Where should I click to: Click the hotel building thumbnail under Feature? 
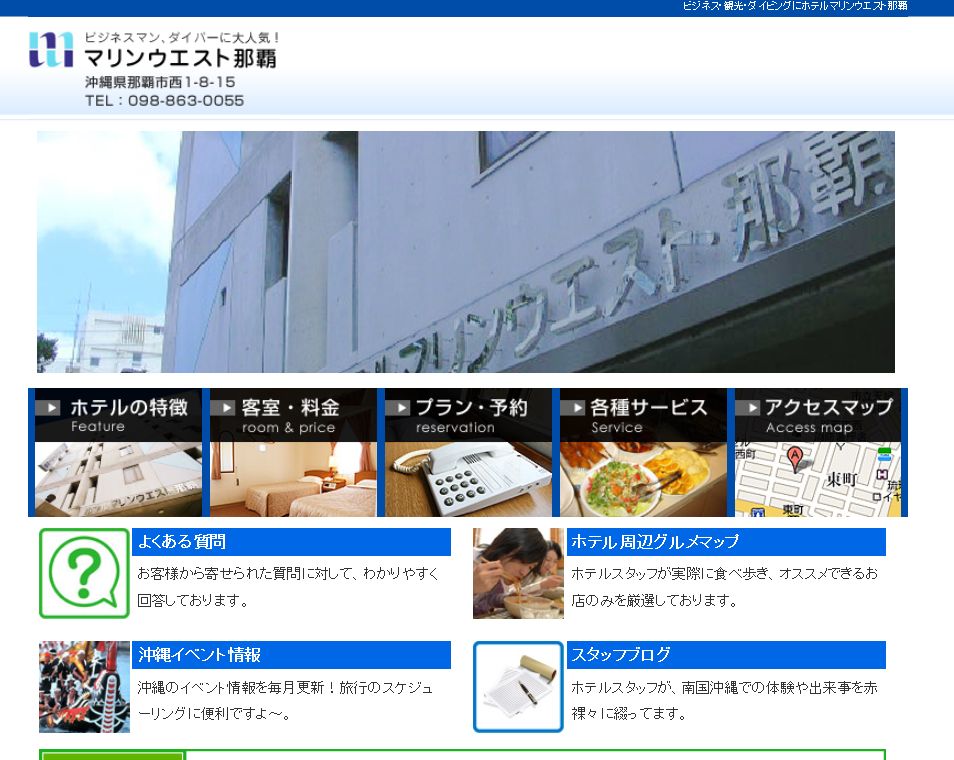[x=118, y=479]
